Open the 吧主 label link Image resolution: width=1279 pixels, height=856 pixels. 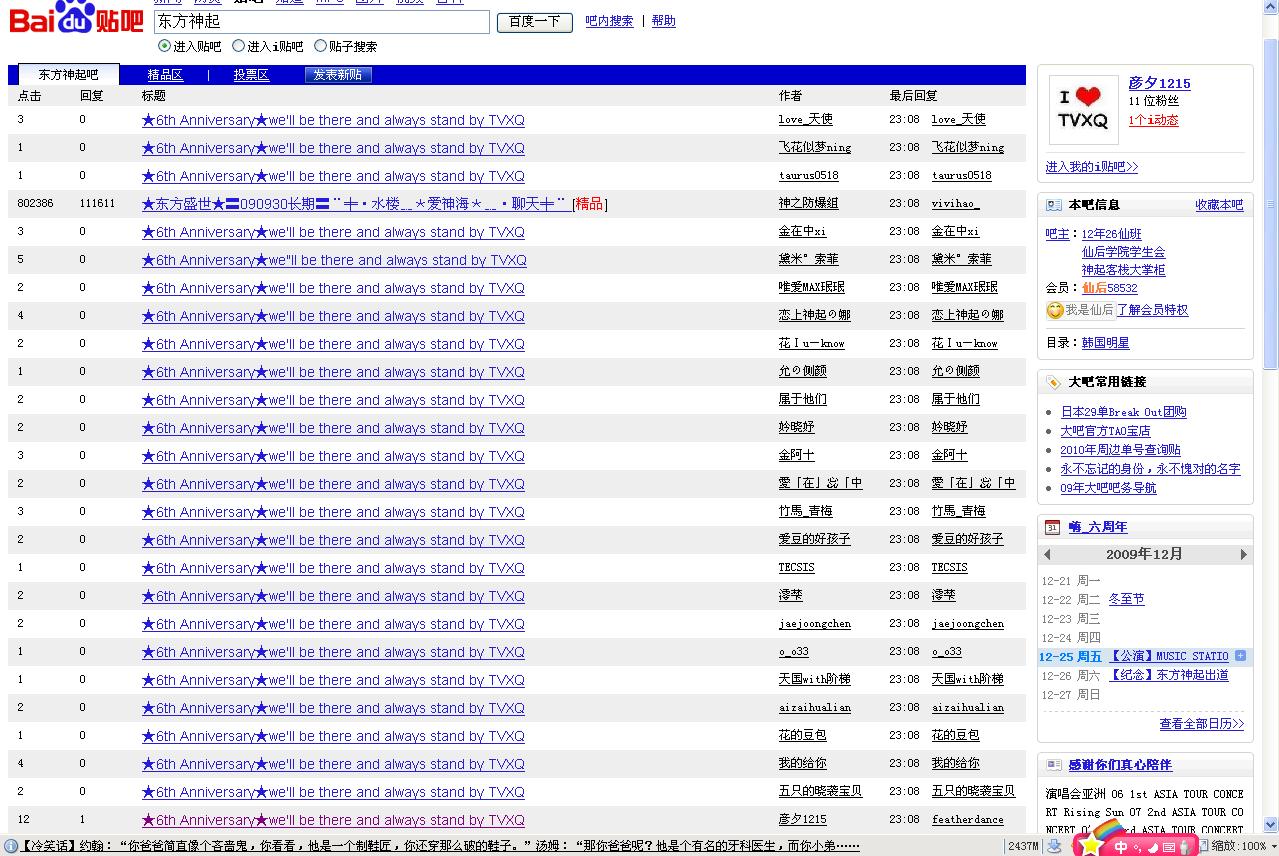(1057, 233)
